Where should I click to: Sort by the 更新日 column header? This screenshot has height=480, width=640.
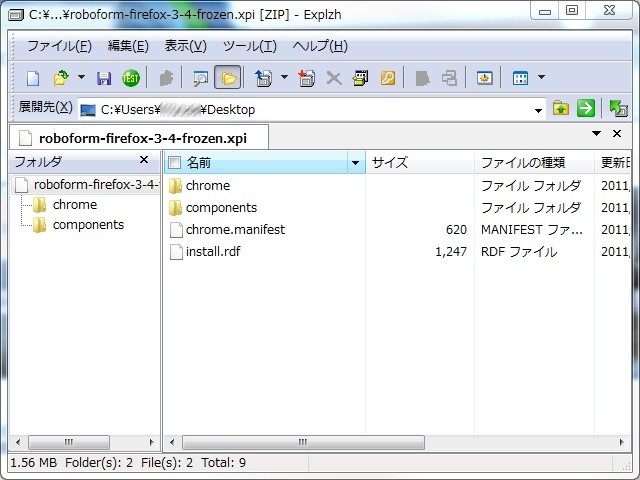(x=613, y=162)
